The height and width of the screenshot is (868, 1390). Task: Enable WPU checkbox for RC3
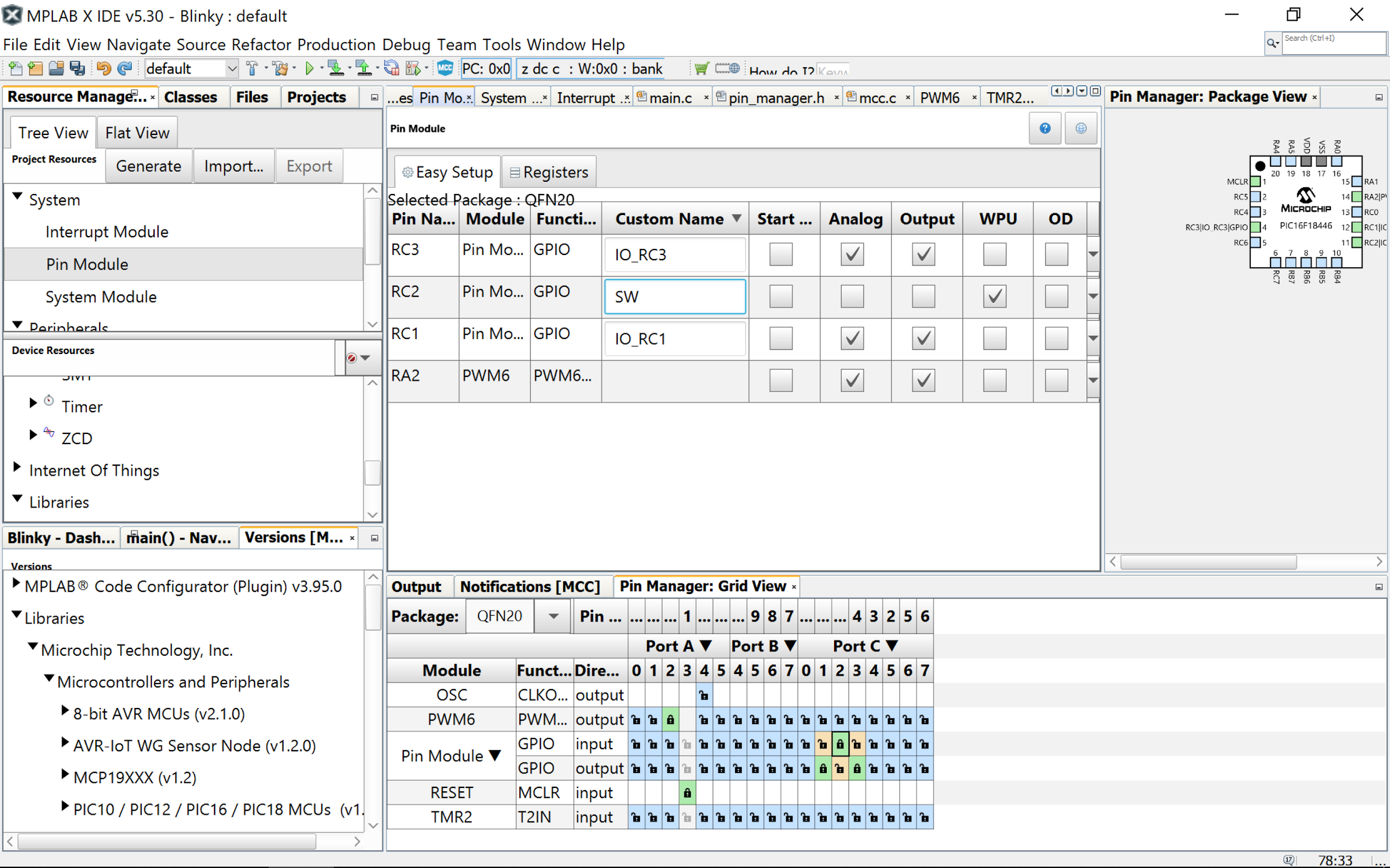pos(995,255)
